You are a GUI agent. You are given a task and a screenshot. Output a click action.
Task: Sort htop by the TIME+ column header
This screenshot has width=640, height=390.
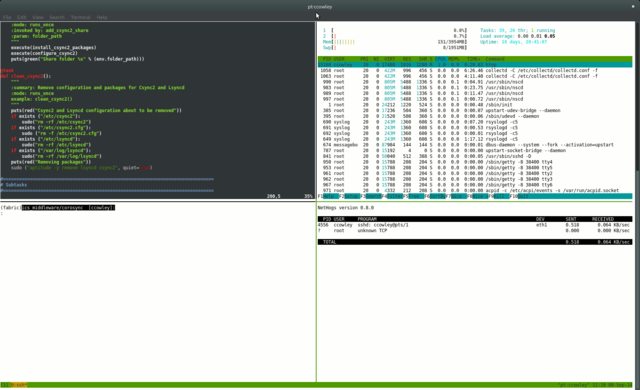click(x=473, y=59)
